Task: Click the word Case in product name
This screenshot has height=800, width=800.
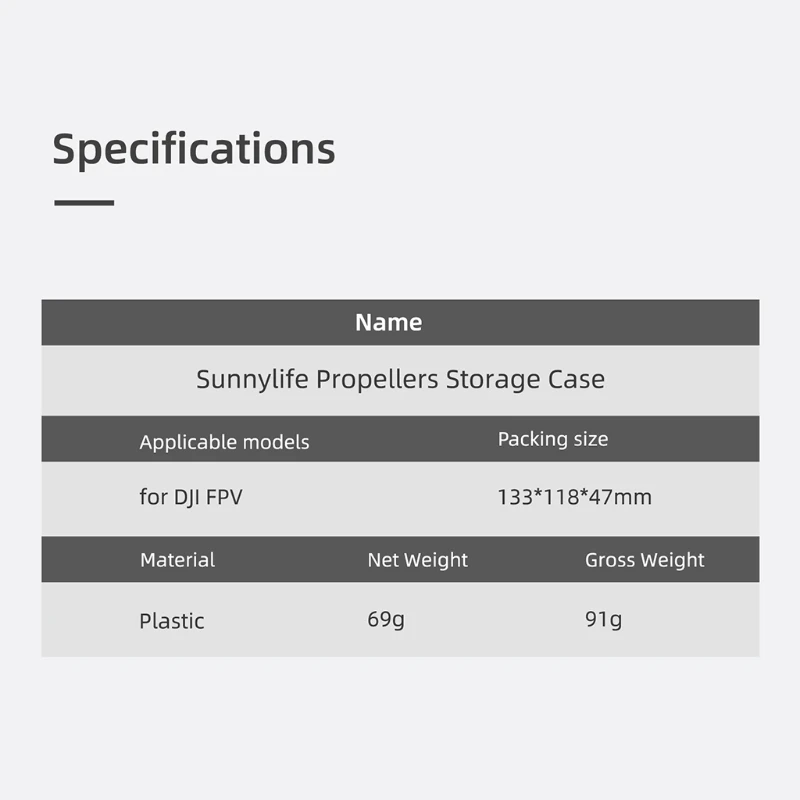Action: 576,380
